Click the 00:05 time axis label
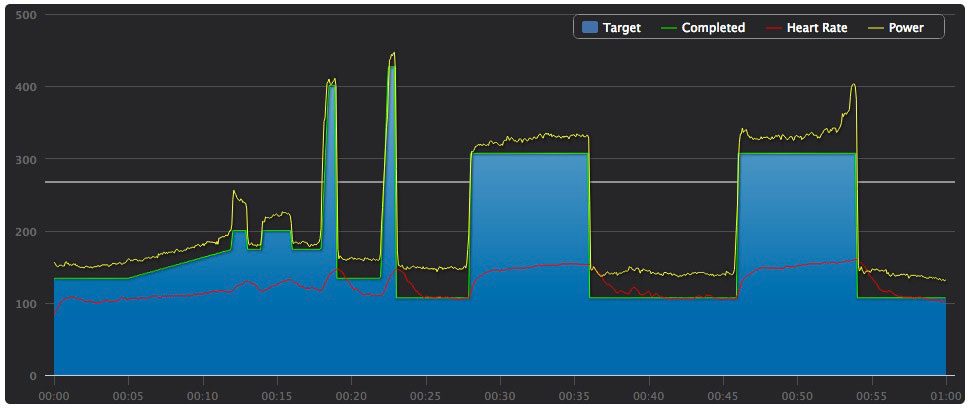This screenshot has width=973, height=411. pos(128,396)
